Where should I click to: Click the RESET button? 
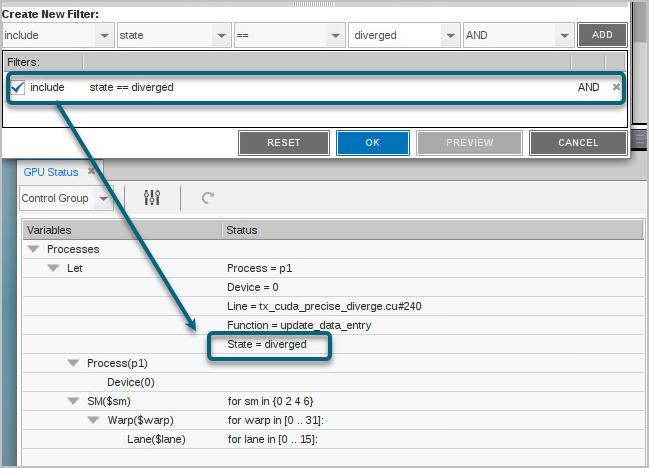(x=283, y=143)
